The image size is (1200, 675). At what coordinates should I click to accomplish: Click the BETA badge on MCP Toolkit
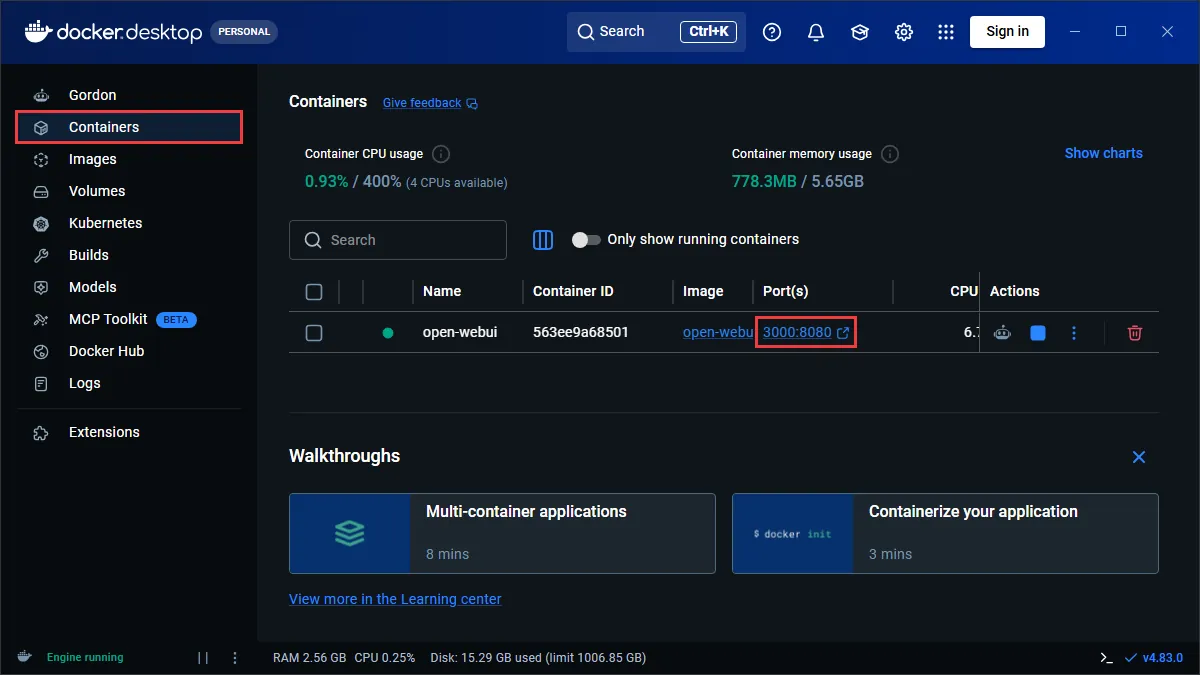click(x=176, y=320)
